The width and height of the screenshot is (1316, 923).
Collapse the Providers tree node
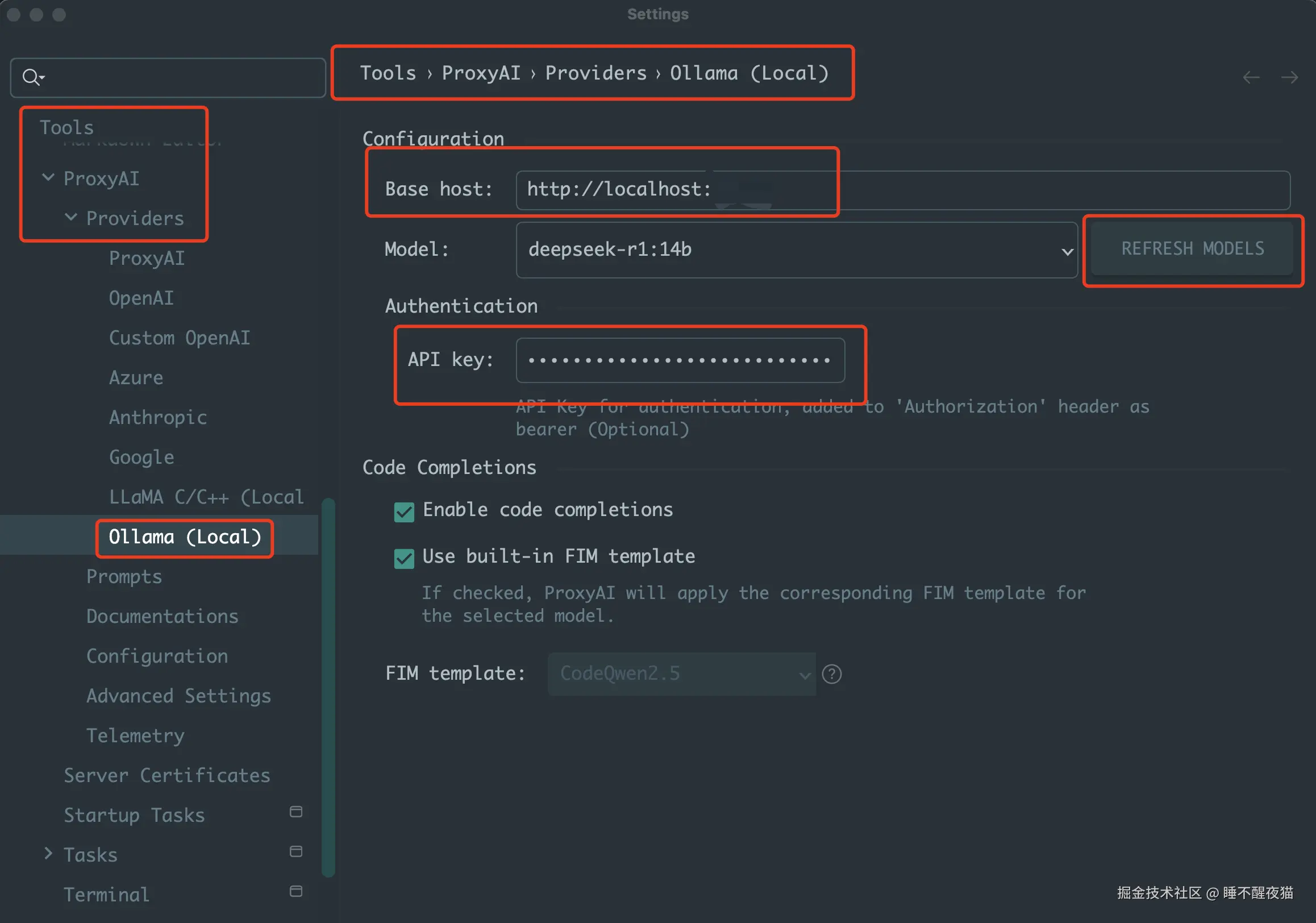(x=70, y=217)
